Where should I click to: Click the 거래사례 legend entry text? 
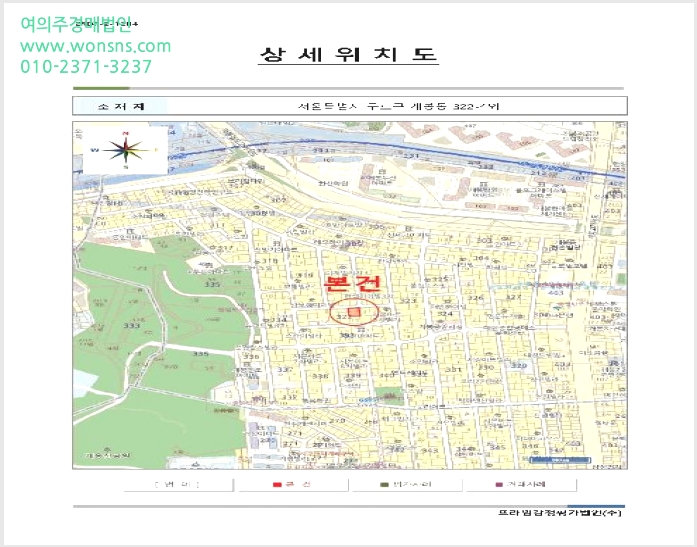[526, 484]
